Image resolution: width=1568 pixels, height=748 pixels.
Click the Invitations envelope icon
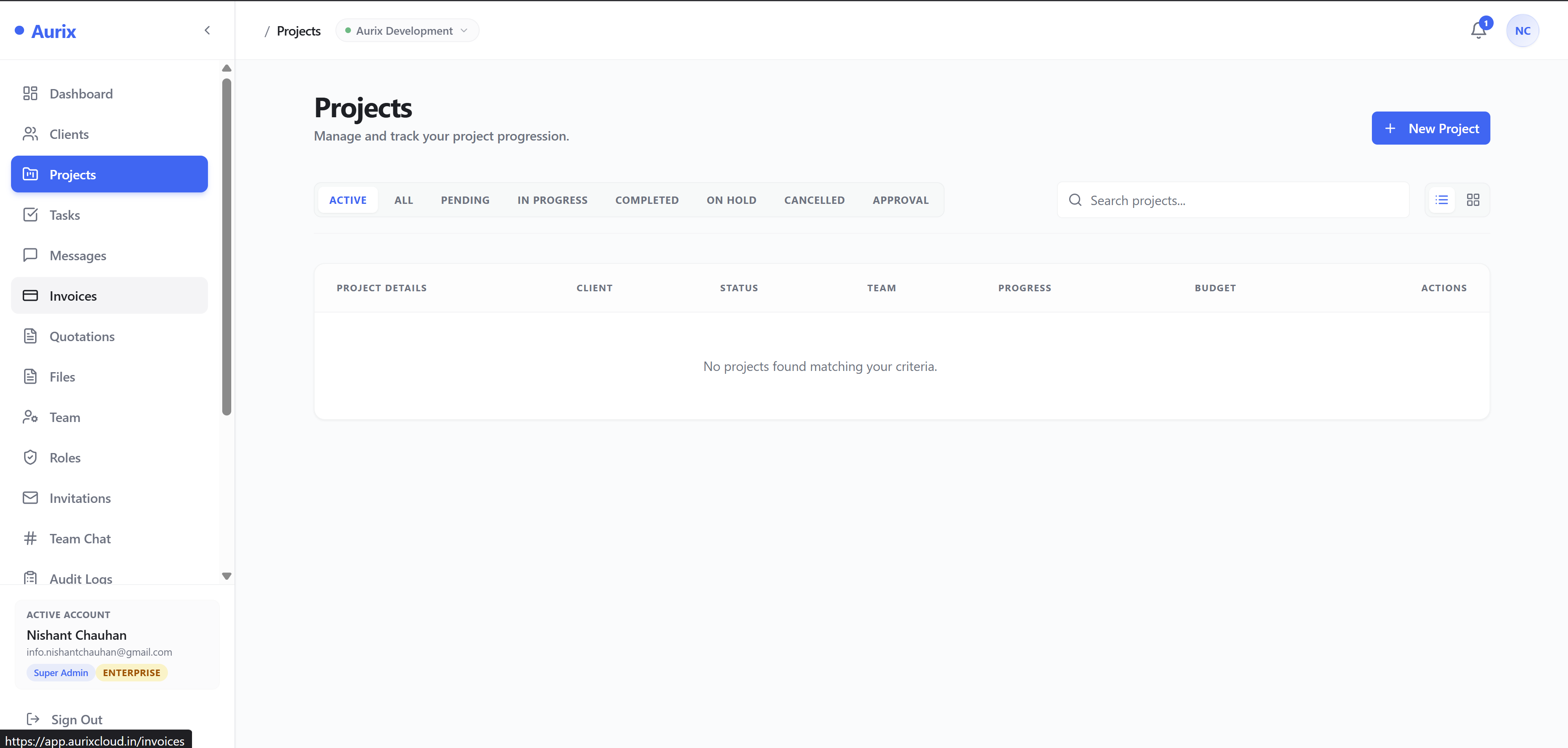[30, 498]
